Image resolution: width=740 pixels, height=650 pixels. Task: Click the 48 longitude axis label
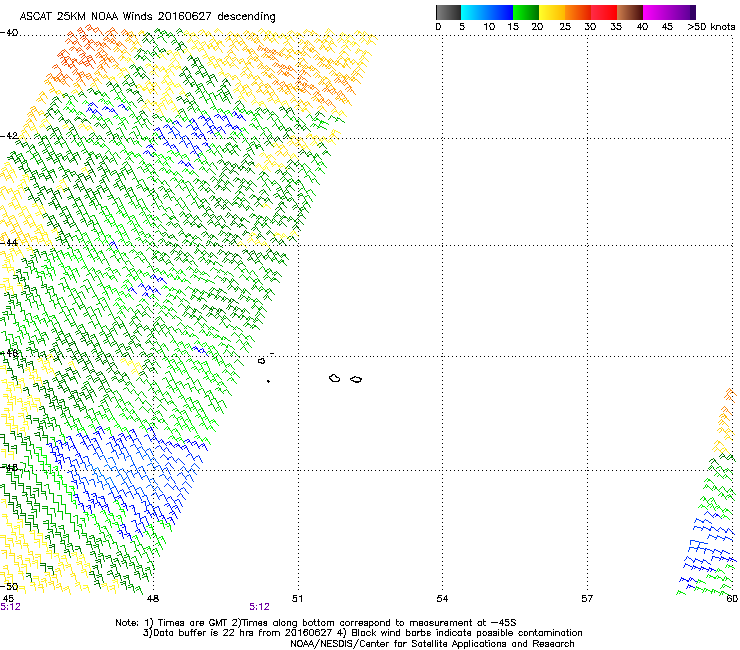(153, 599)
